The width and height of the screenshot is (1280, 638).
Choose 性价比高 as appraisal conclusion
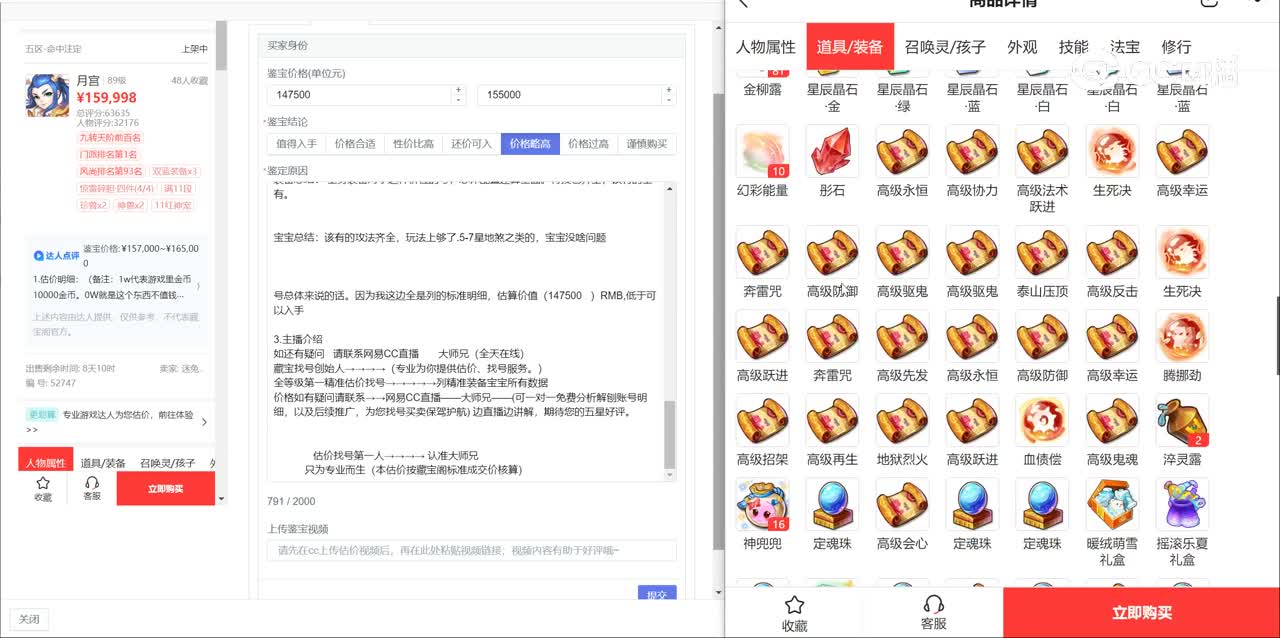click(413, 144)
